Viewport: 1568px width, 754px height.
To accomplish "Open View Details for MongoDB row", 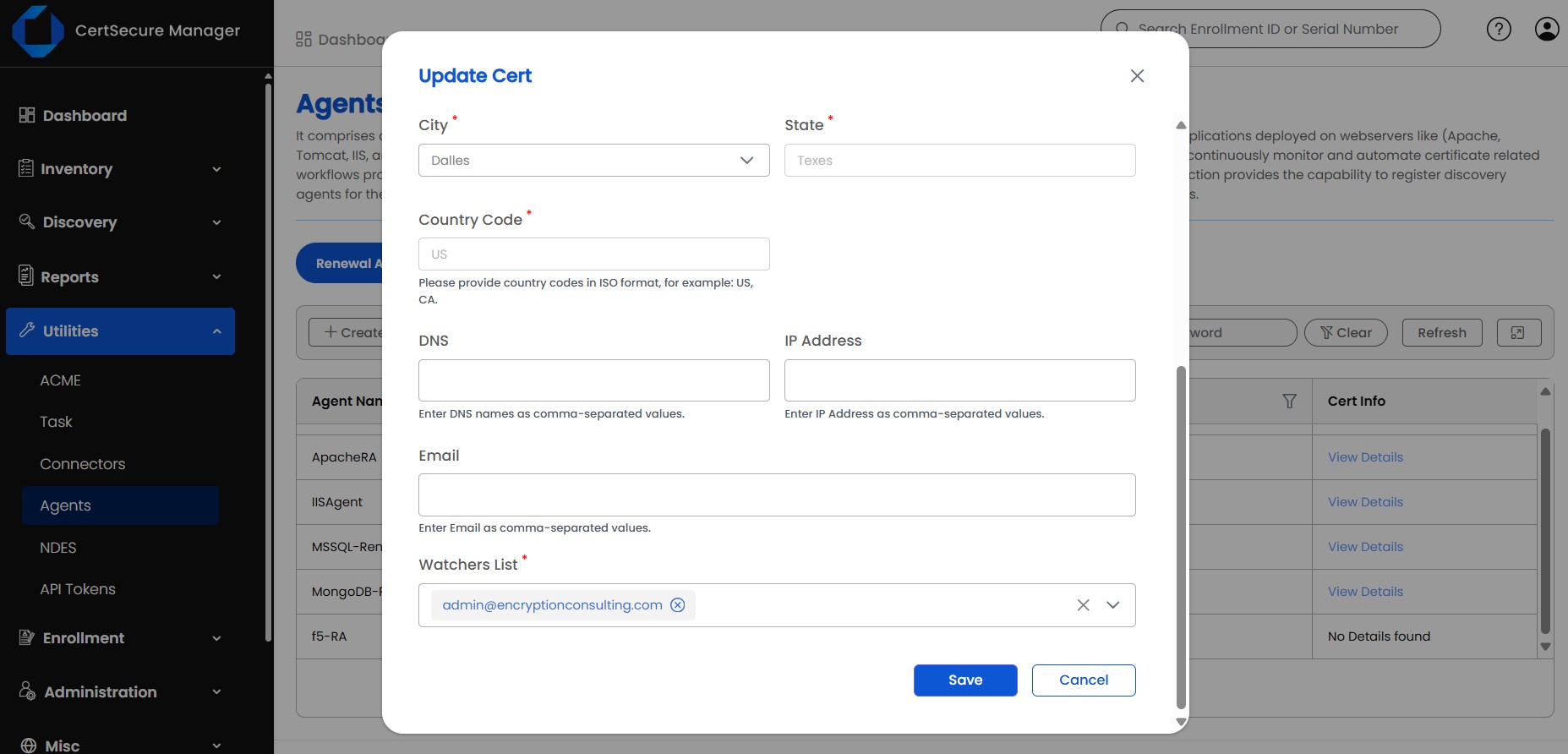I will click(x=1365, y=592).
